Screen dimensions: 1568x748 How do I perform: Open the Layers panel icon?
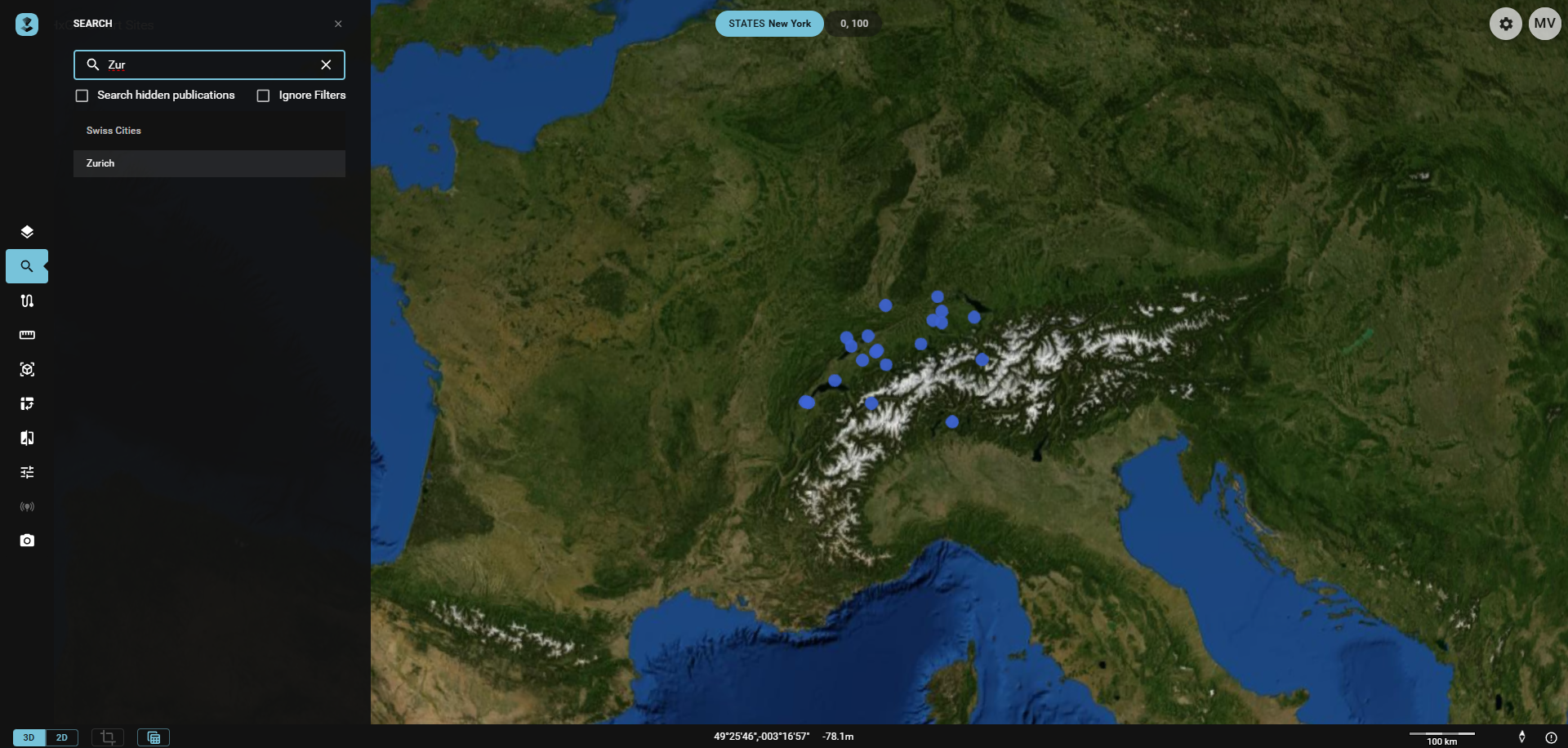(27, 231)
